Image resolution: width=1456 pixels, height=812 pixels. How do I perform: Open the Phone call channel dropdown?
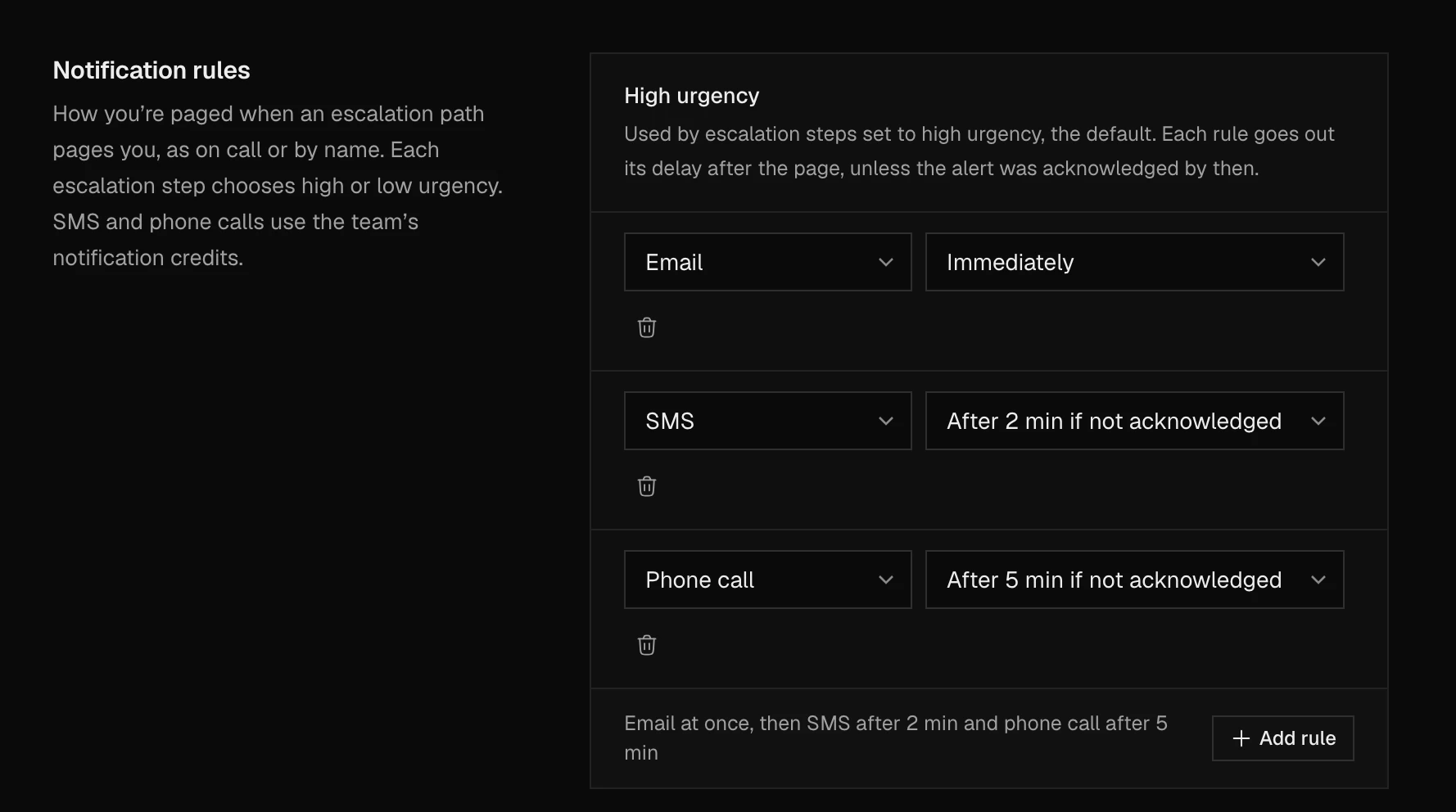pyautogui.click(x=767, y=580)
